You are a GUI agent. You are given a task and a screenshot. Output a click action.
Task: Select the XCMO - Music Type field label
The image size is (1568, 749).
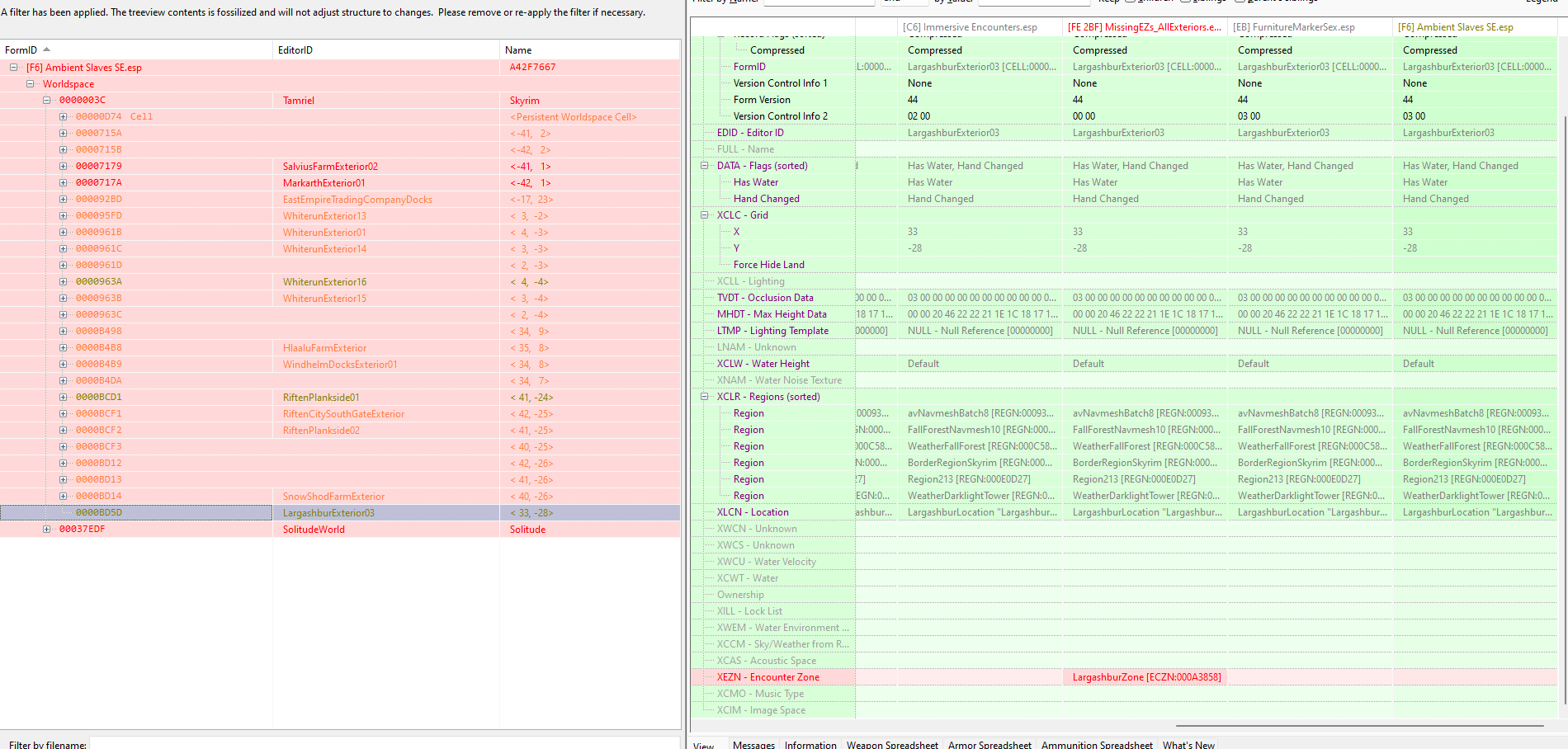point(760,694)
